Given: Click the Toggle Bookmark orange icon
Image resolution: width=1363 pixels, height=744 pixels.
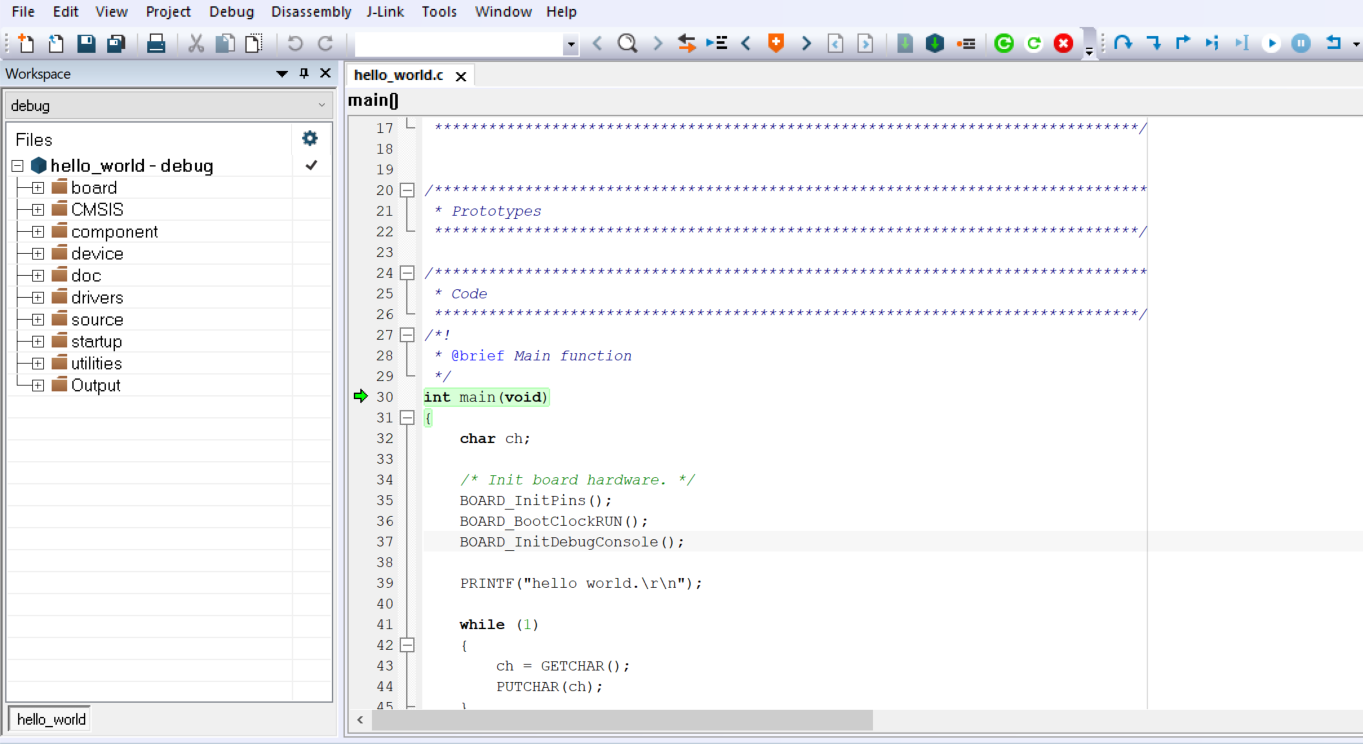Looking at the screenshot, I should pyautogui.click(x=776, y=43).
